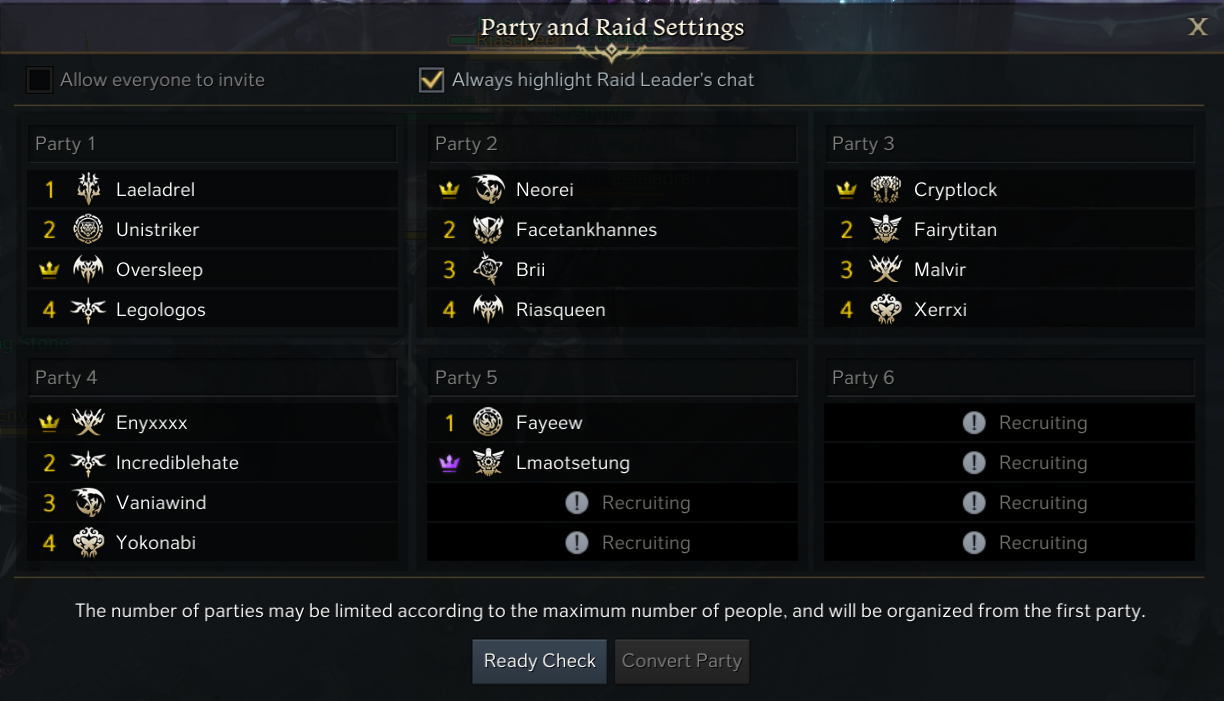Click the class icon beside Unistriker
1224x701 pixels.
(89, 229)
